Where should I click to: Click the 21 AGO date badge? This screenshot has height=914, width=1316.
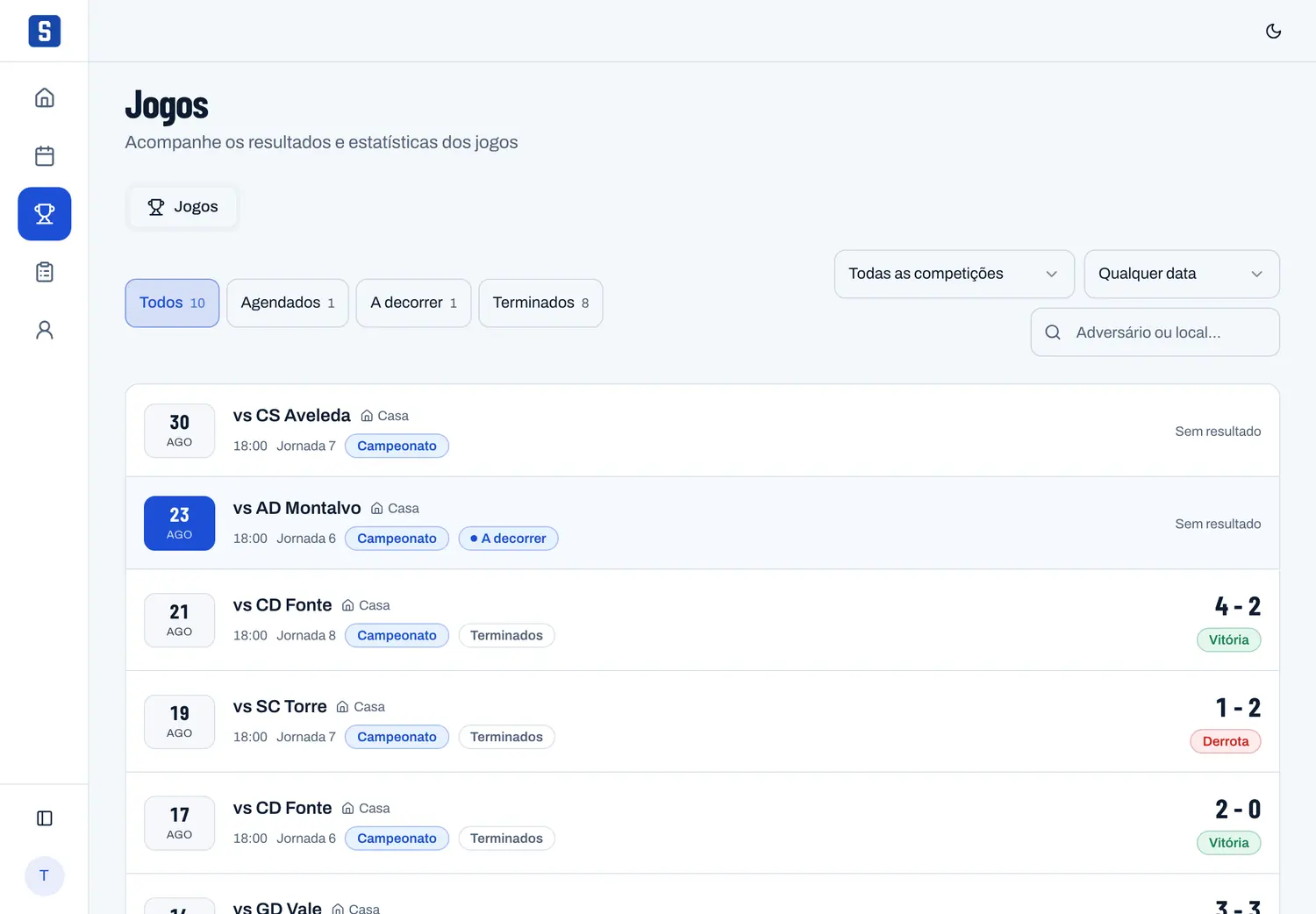[179, 620]
